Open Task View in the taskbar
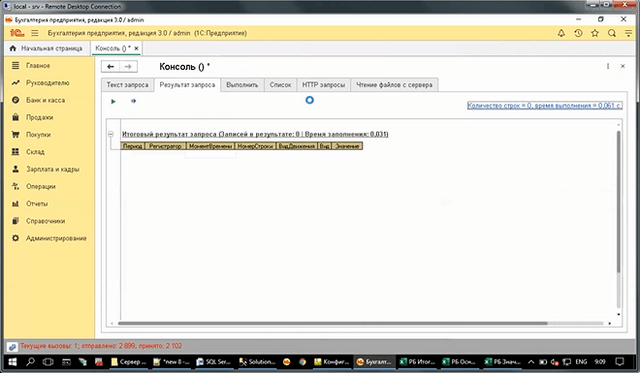The width and height of the screenshot is (640, 373). 48,362
